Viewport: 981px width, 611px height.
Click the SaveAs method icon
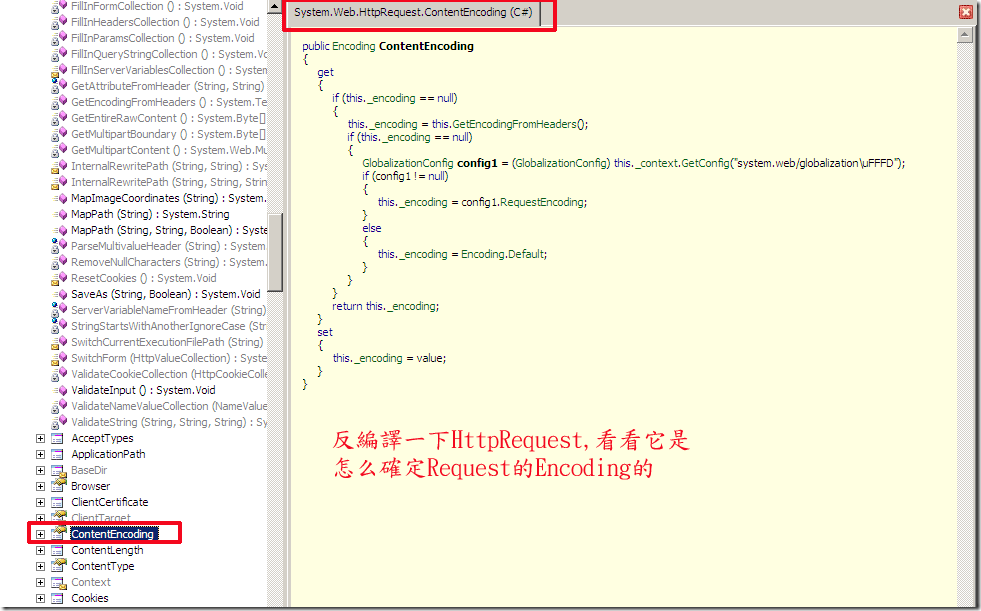[59, 294]
